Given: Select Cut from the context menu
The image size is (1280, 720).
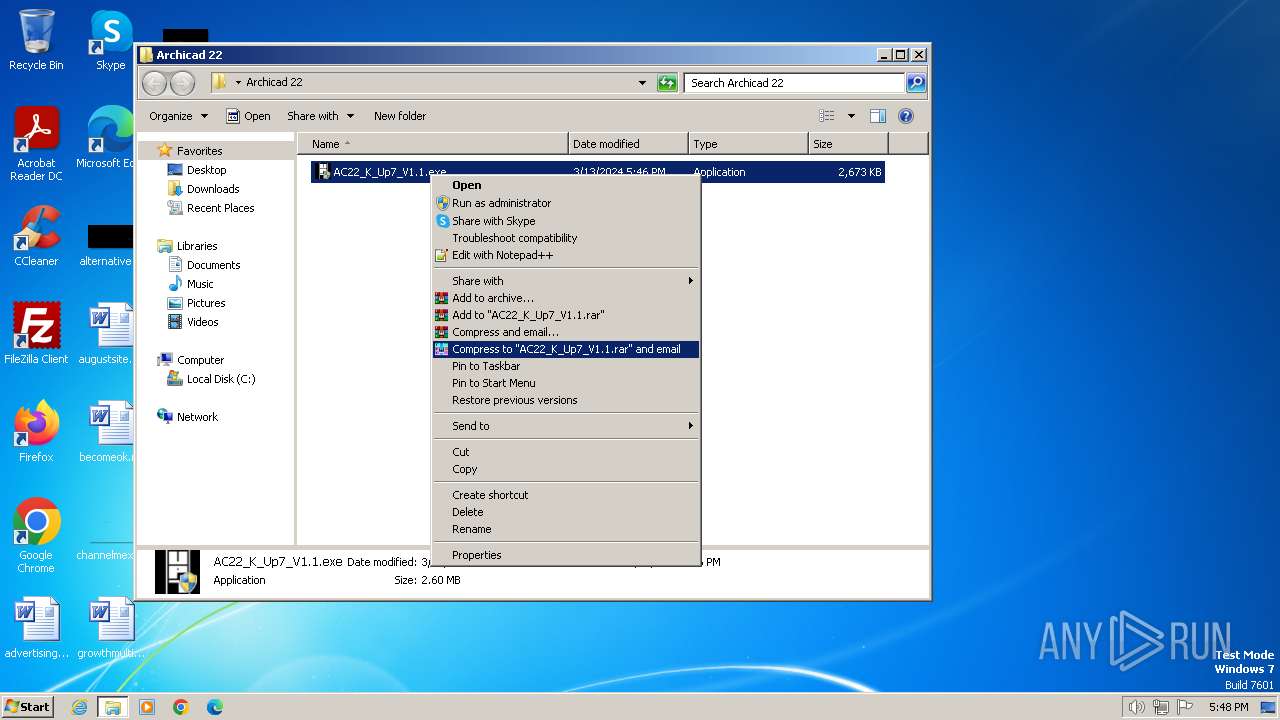Looking at the screenshot, I should click(x=566, y=452).
